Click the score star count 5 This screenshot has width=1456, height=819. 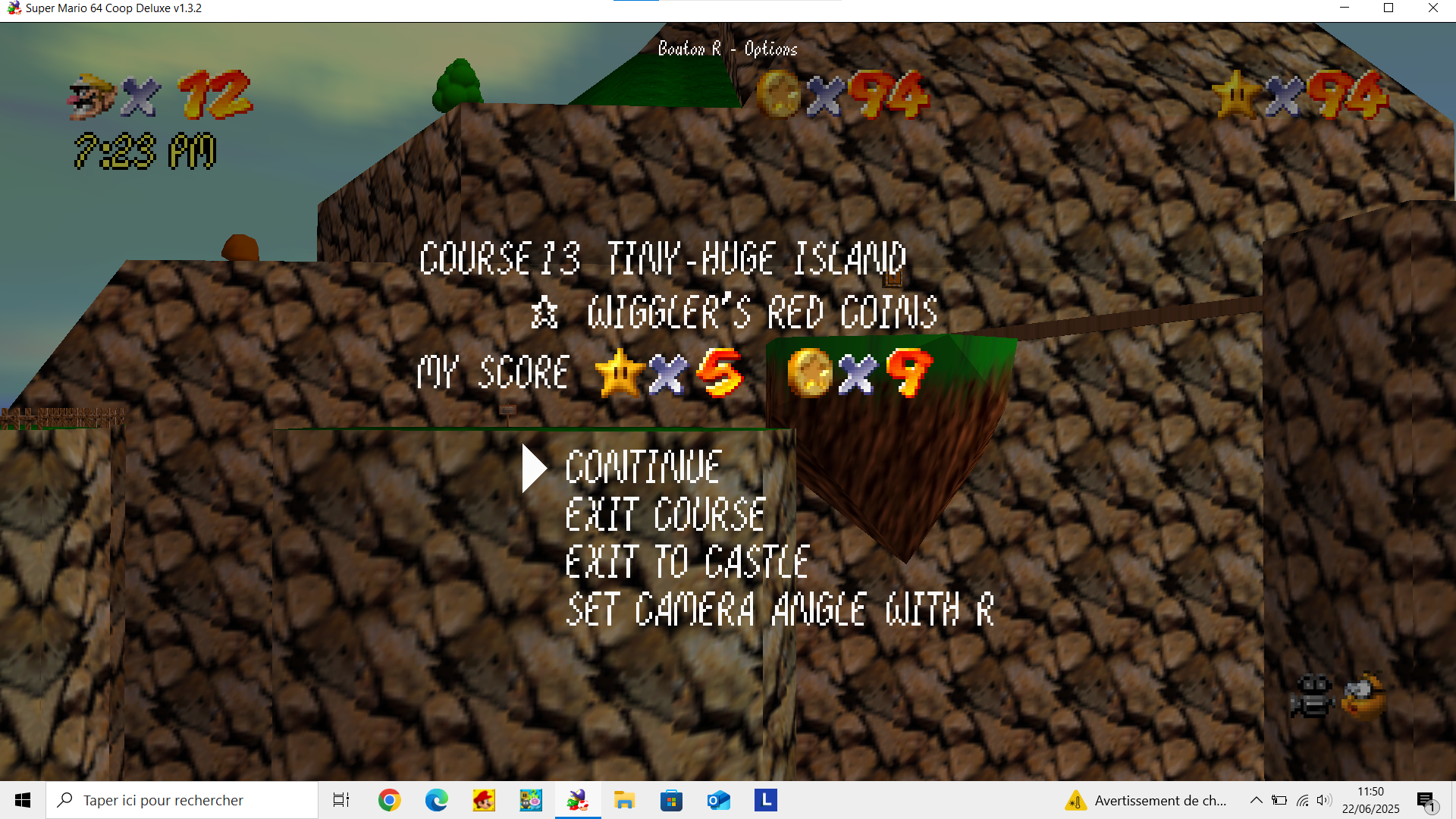tap(720, 373)
